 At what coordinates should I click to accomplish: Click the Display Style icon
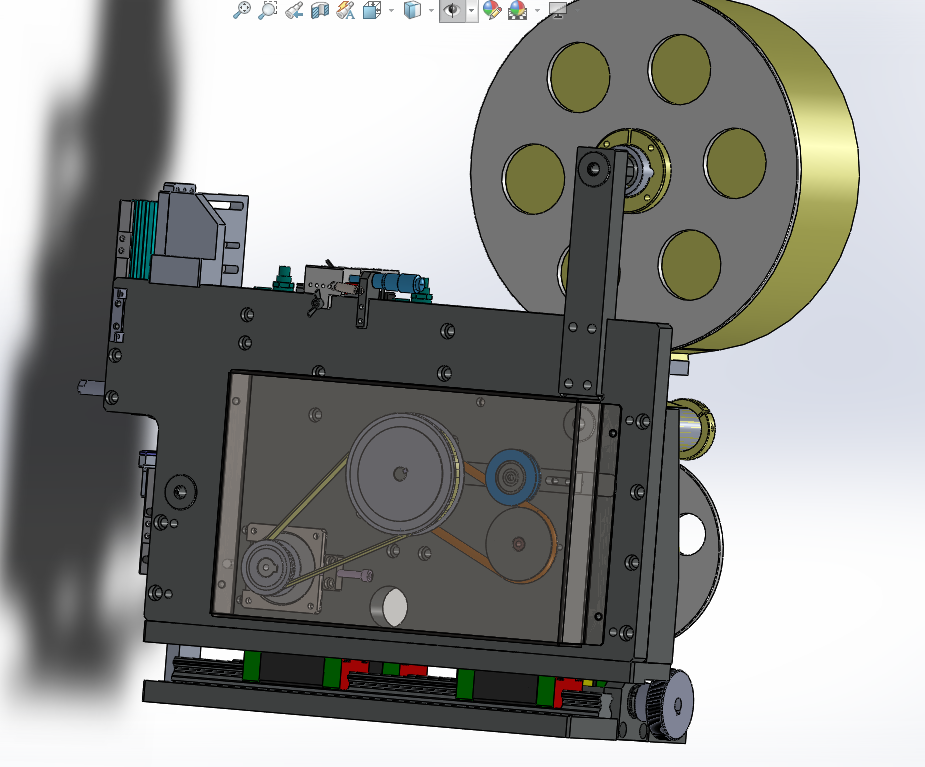coord(412,10)
